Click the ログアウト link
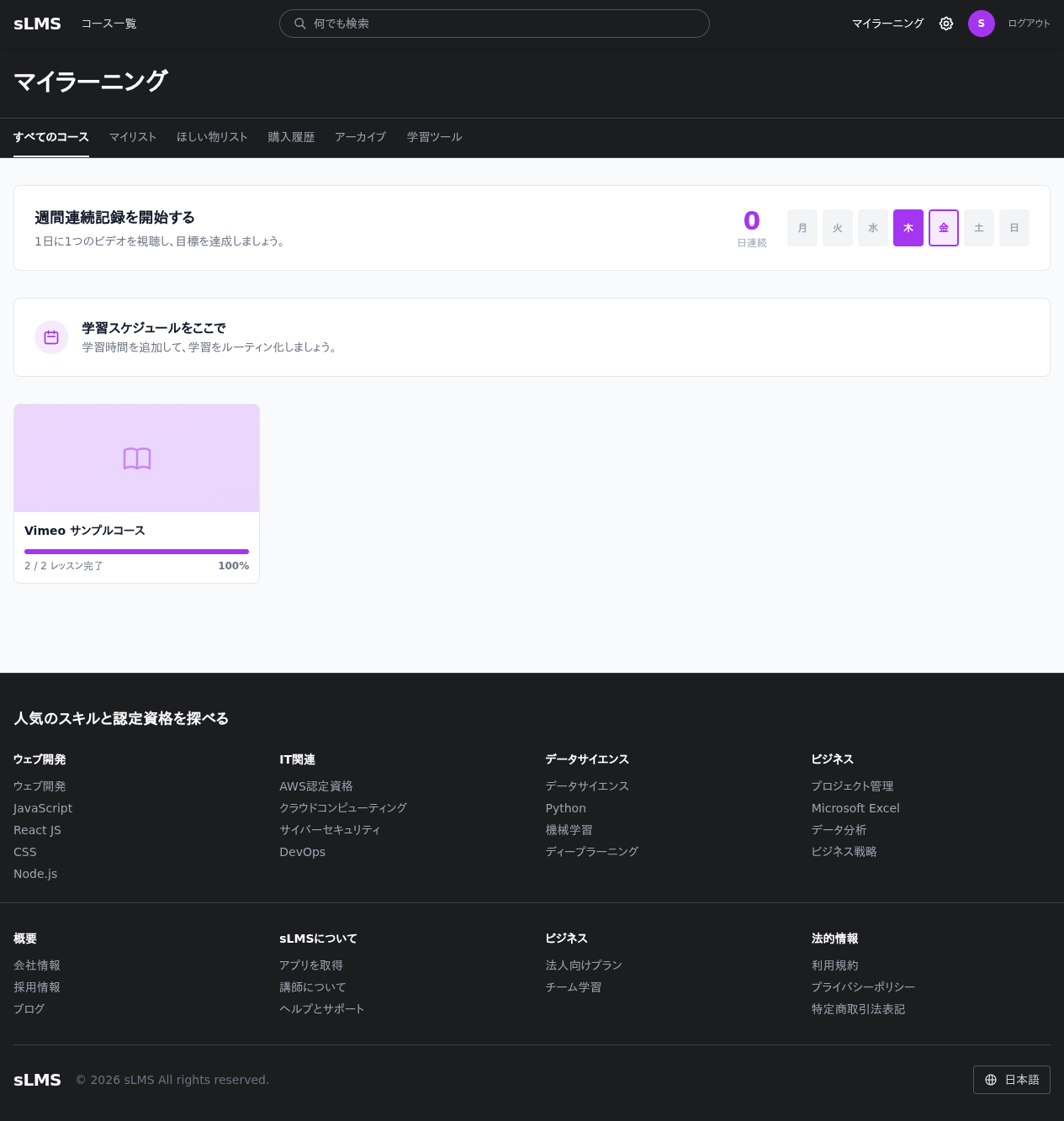Image resolution: width=1064 pixels, height=1121 pixels. point(1029,24)
